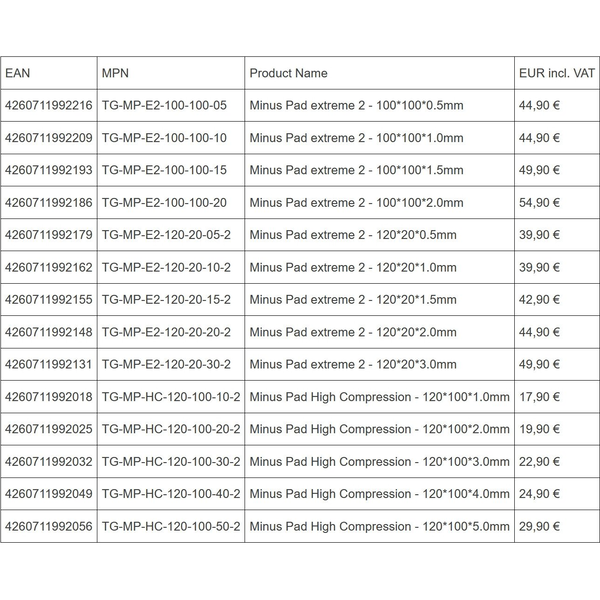
Task: Select Minus Pad extreme 2 - 100*100*1.0mm
Action: 356,138
